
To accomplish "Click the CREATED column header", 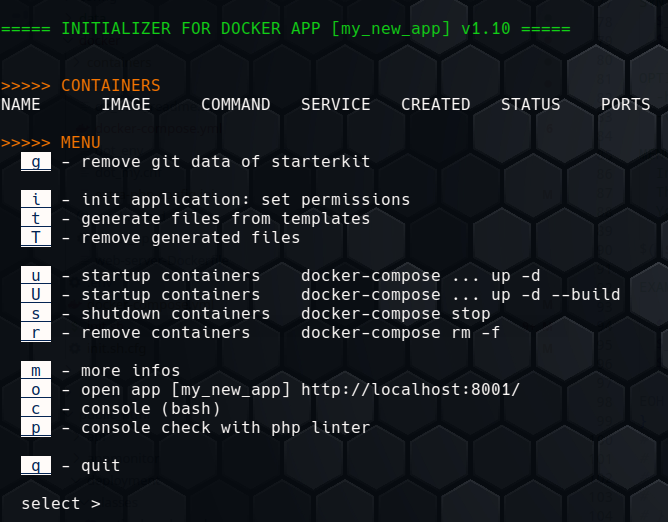I will click(435, 104).
